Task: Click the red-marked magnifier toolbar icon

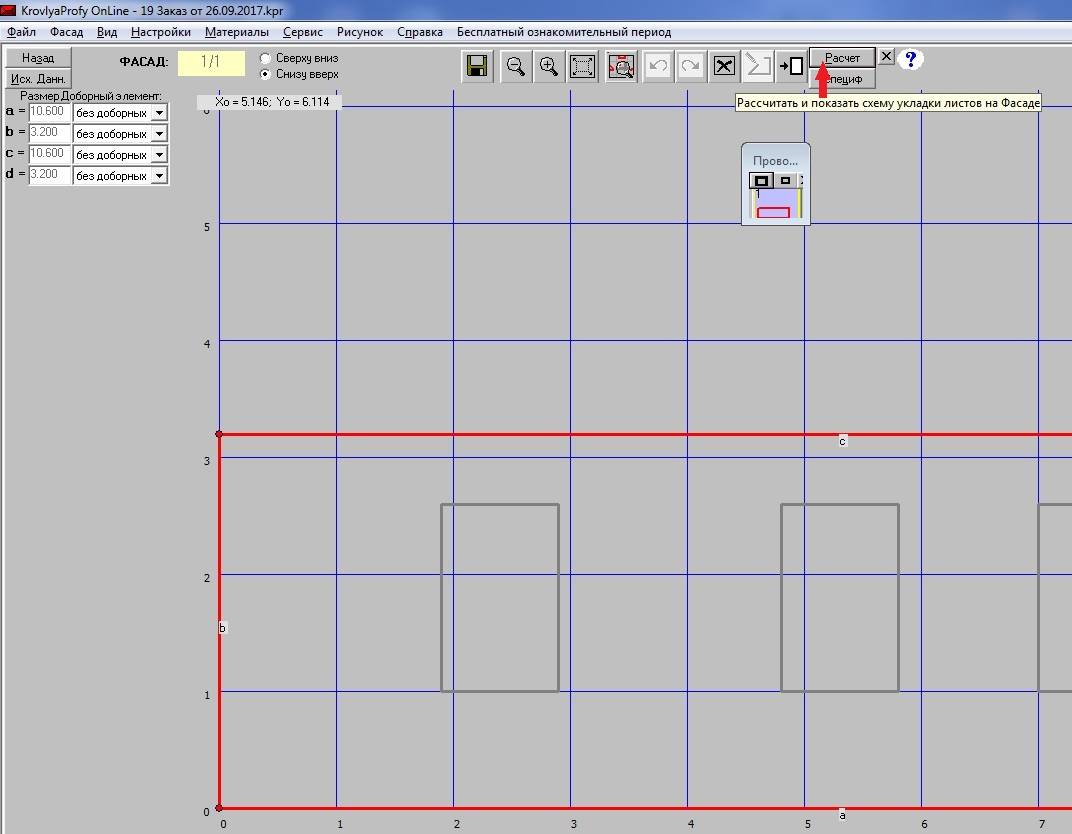Action: click(621, 66)
